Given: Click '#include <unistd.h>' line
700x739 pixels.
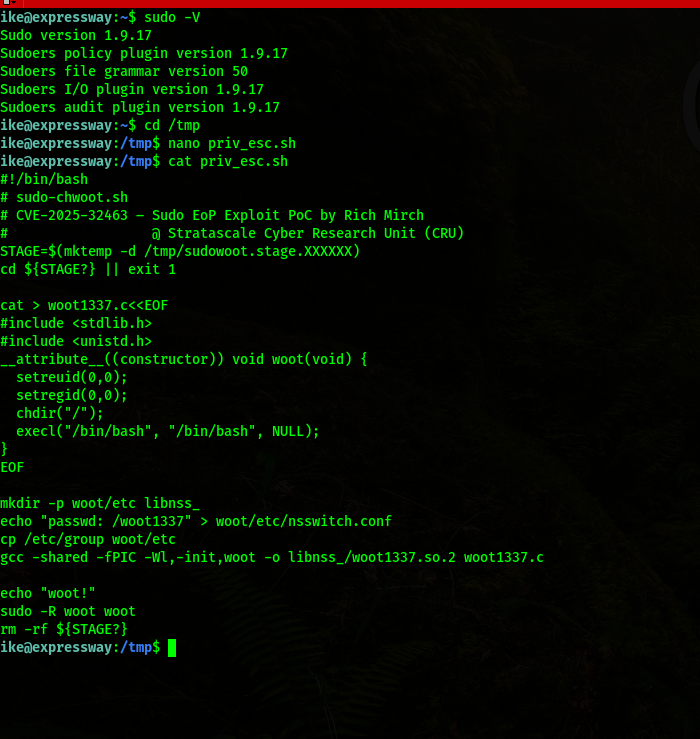Looking at the screenshot, I should 76,341.
